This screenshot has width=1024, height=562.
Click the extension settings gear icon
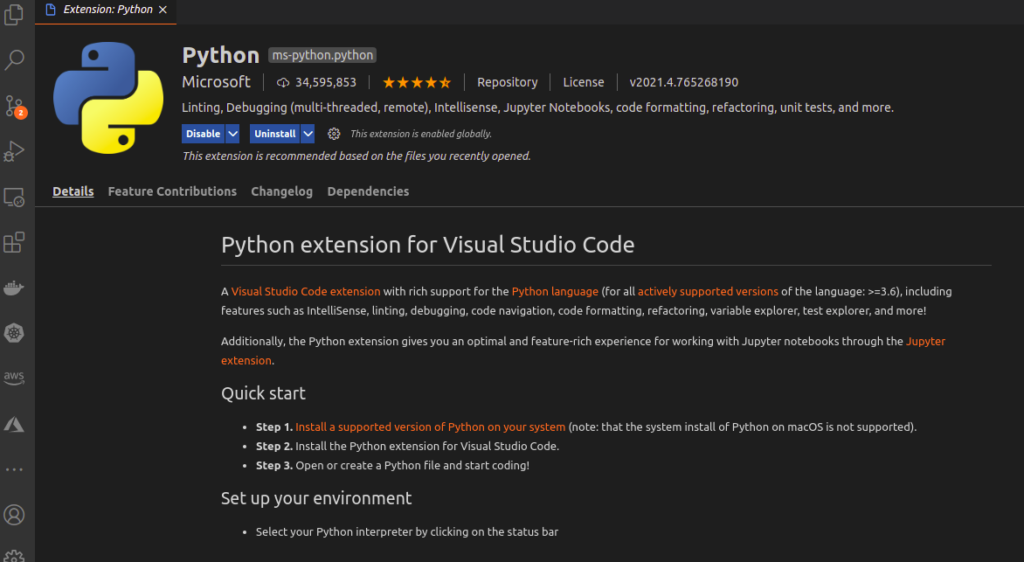pos(334,134)
